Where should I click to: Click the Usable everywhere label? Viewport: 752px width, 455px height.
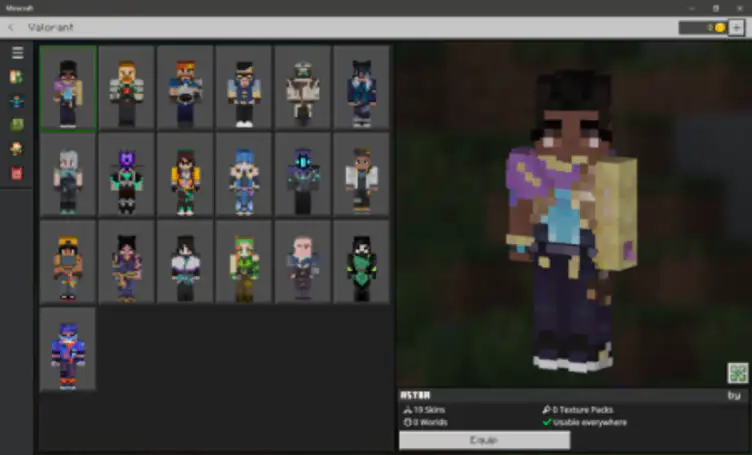590,422
